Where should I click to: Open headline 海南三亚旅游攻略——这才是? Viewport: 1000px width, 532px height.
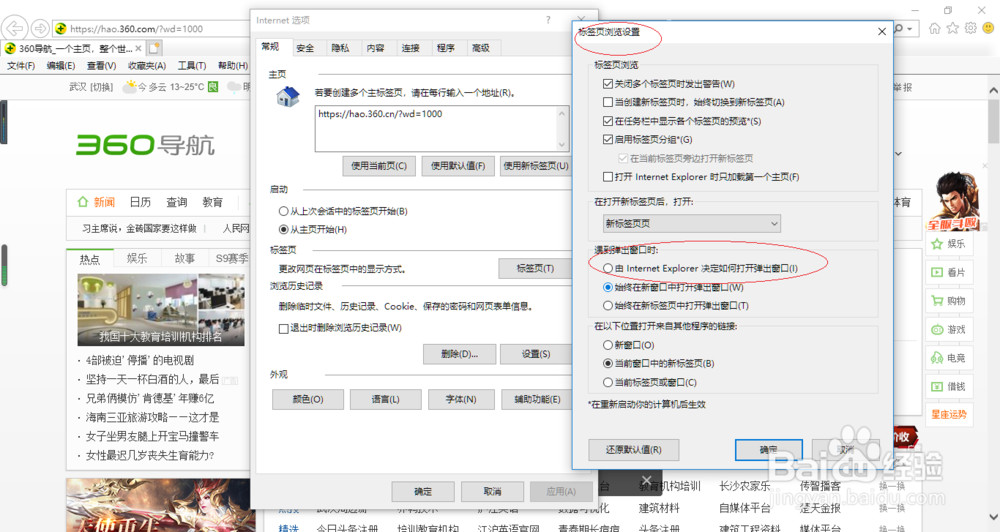point(152,417)
